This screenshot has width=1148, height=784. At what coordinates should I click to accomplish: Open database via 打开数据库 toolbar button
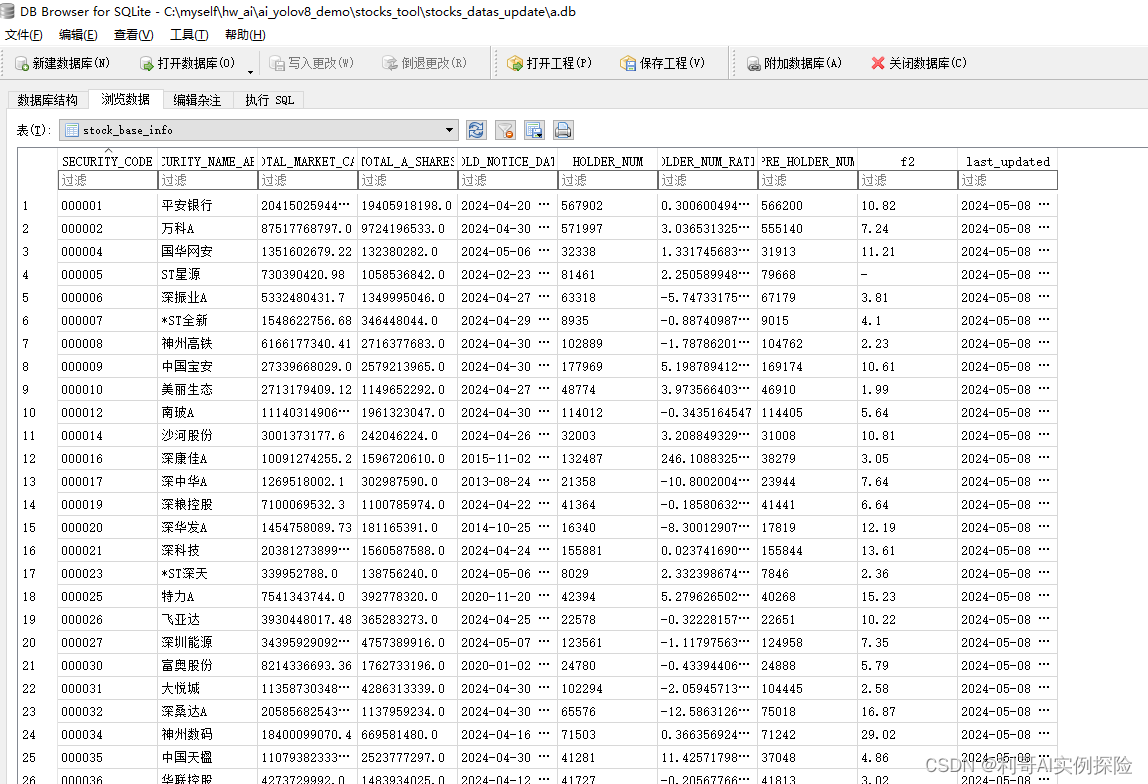187,64
